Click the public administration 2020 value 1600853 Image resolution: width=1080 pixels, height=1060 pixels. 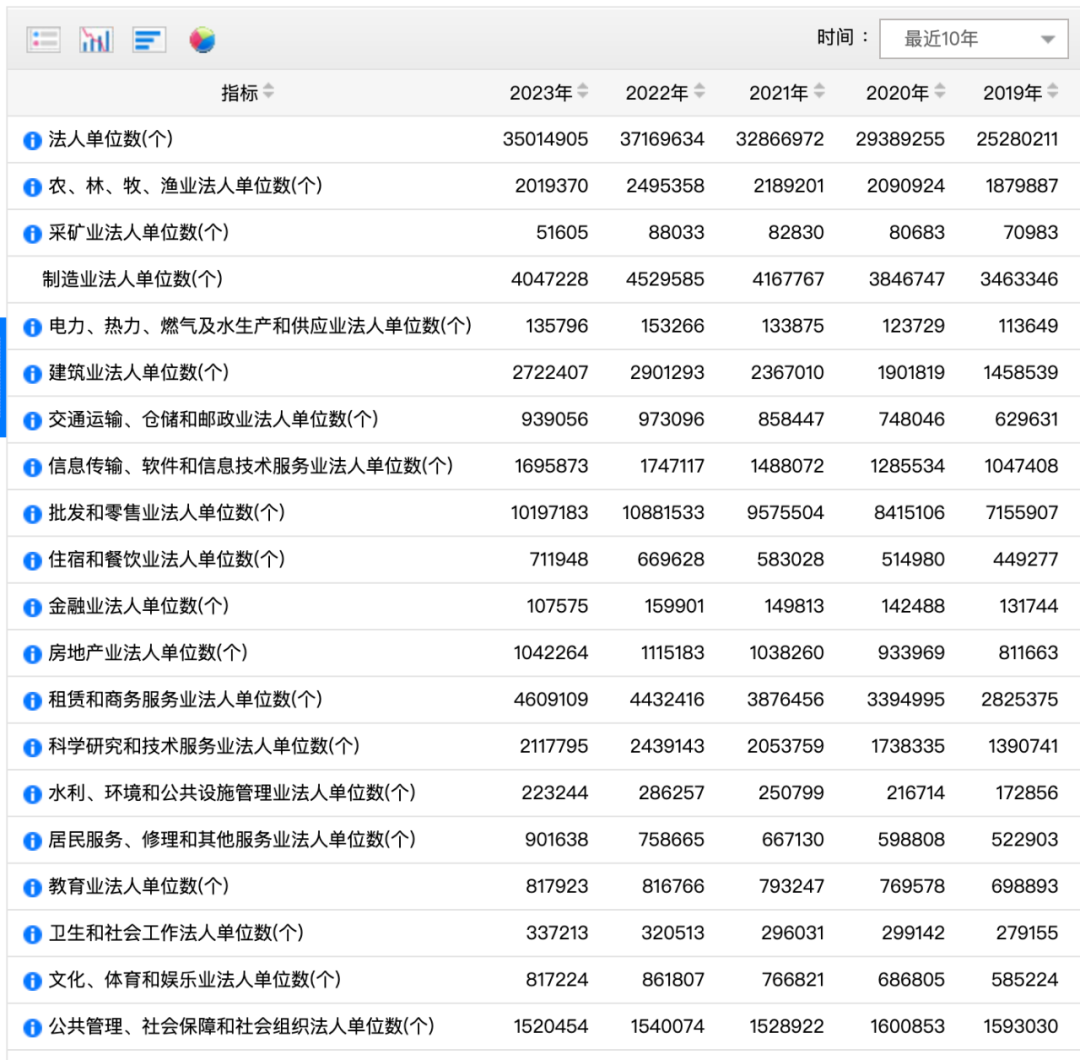(907, 1026)
